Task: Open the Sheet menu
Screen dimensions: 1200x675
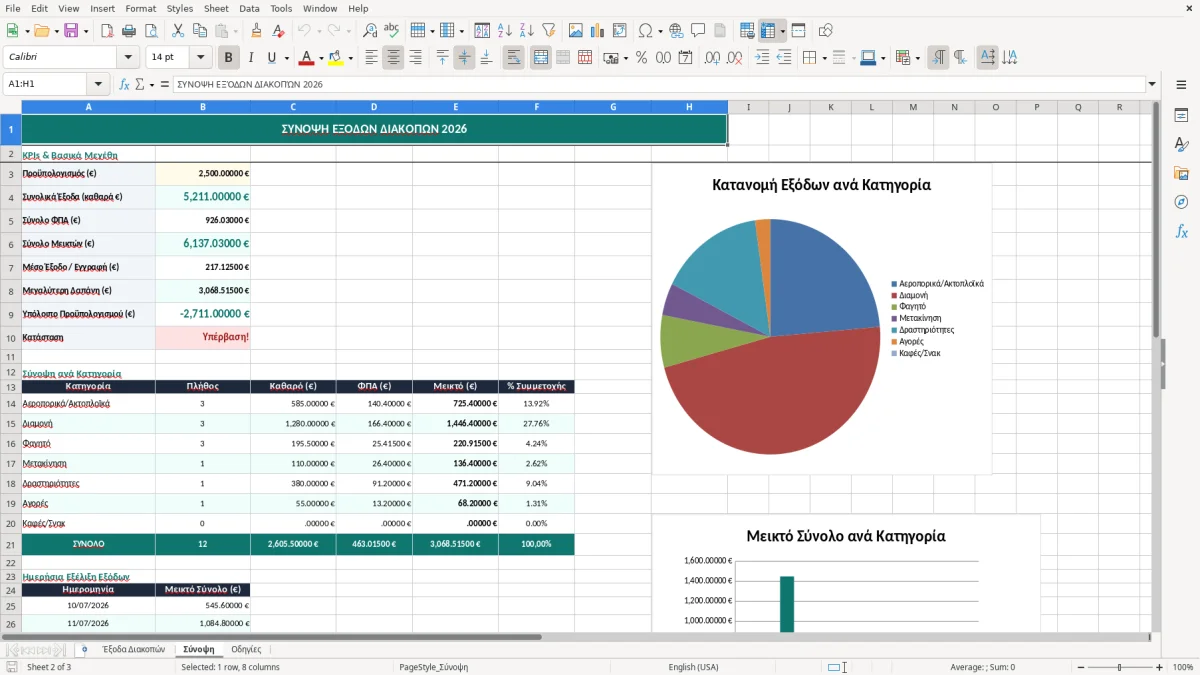Action: click(x=216, y=8)
